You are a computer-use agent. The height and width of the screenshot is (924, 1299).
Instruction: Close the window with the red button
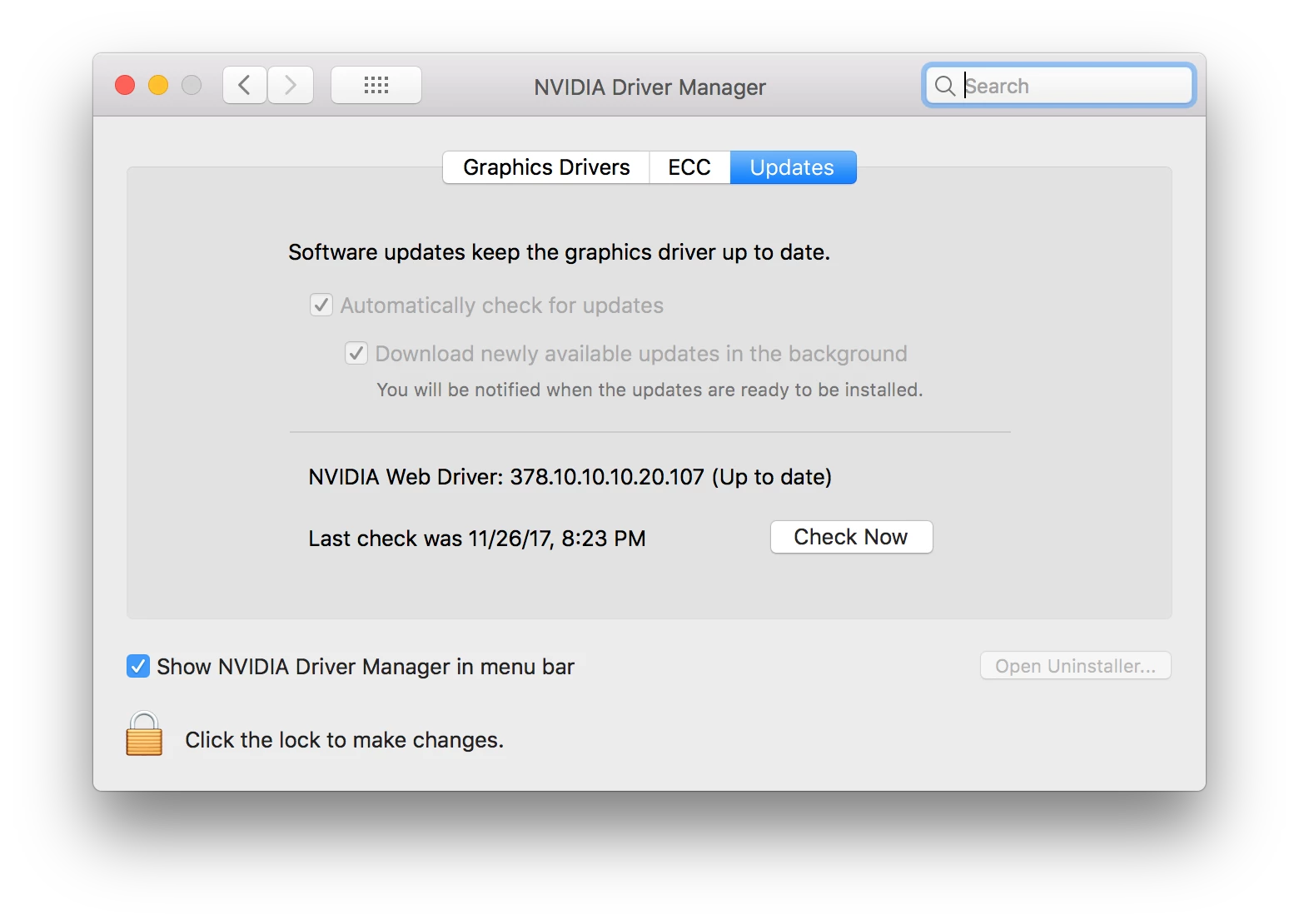pyautogui.click(x=125, y=85)
